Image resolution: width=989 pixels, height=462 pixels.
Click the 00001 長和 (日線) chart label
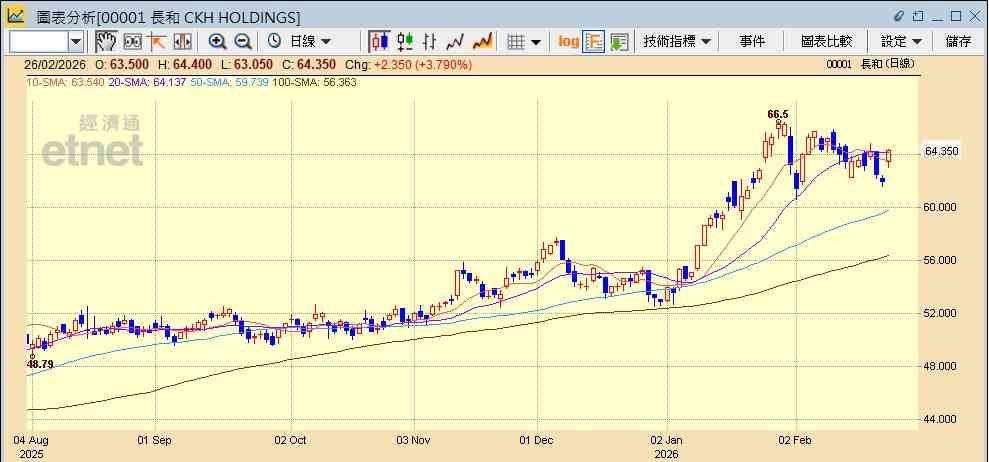870,64
